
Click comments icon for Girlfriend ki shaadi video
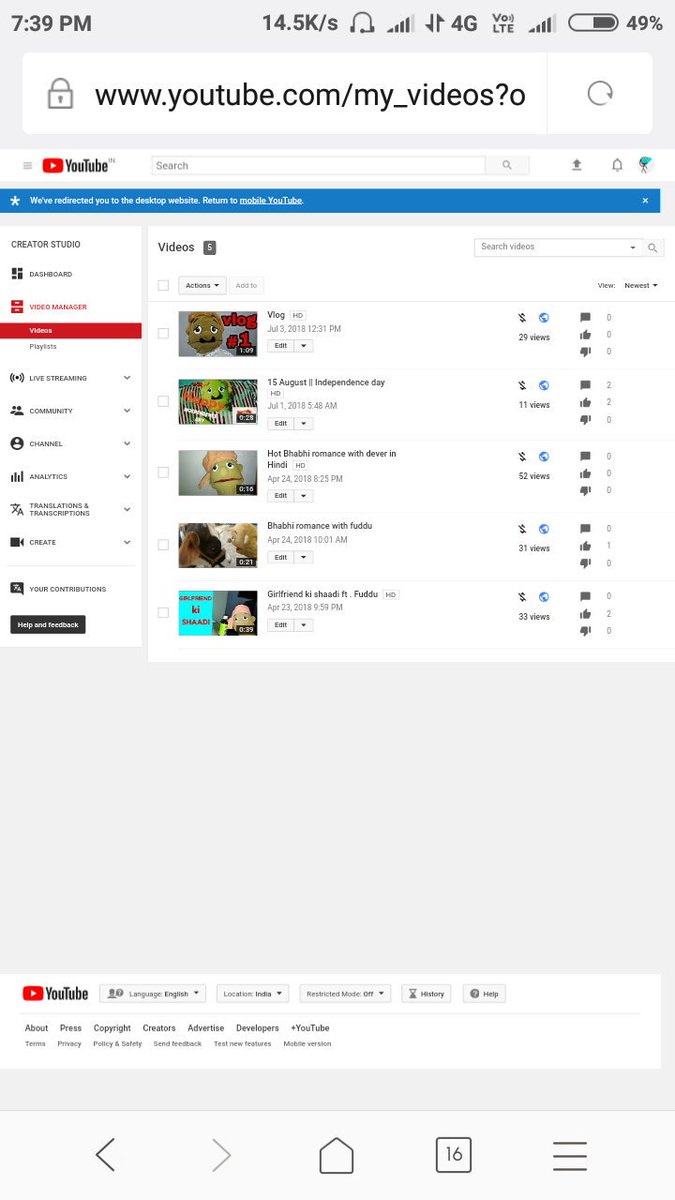pos(586,596)
